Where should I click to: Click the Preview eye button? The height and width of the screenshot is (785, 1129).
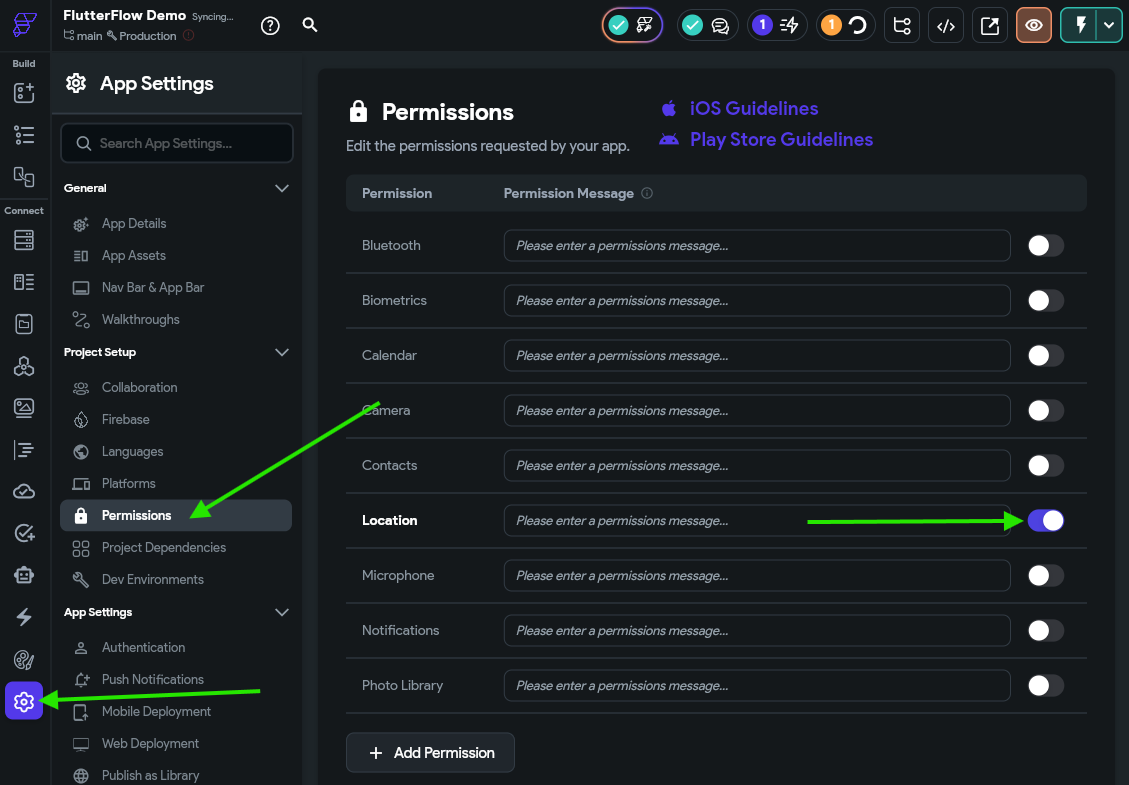coord(1034,26)
